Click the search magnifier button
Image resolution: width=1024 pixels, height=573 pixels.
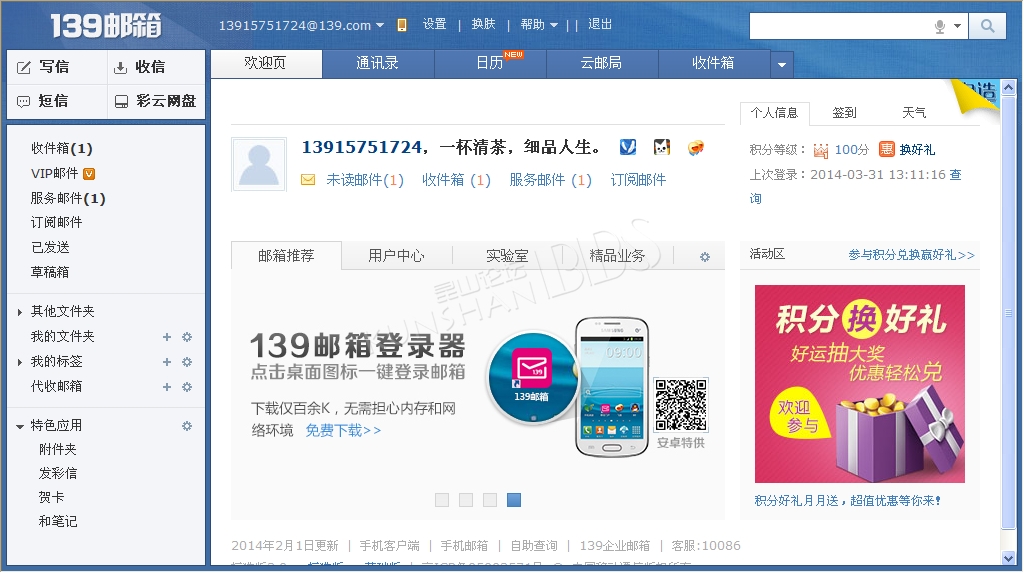[987, 26]
